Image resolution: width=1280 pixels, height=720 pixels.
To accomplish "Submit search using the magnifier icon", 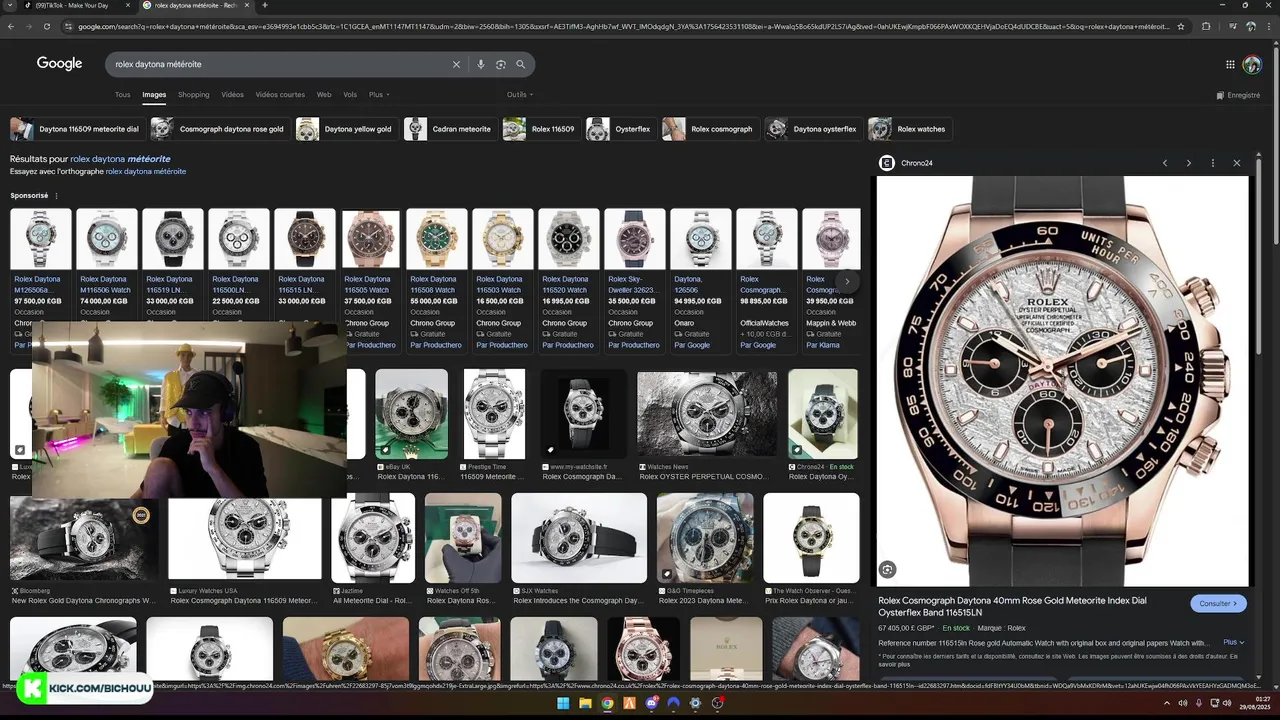I will 520,64.
